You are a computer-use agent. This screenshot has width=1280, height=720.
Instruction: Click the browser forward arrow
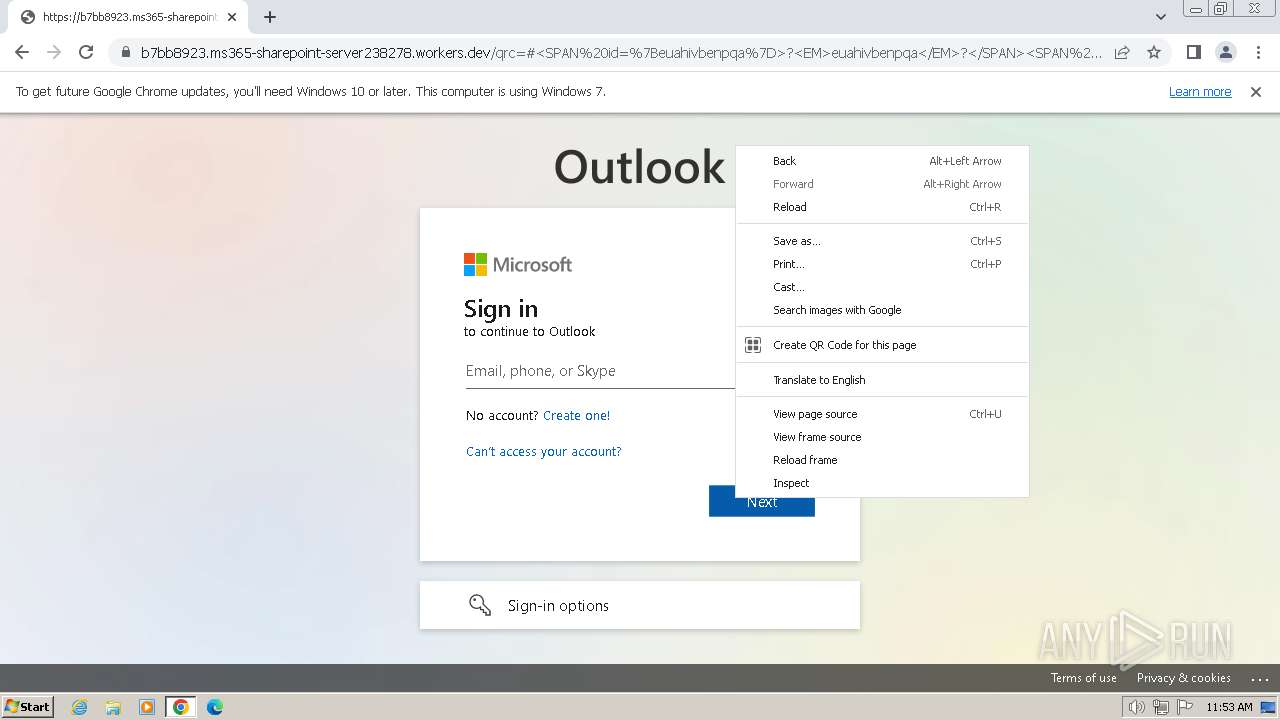click(x=54, y=52)
